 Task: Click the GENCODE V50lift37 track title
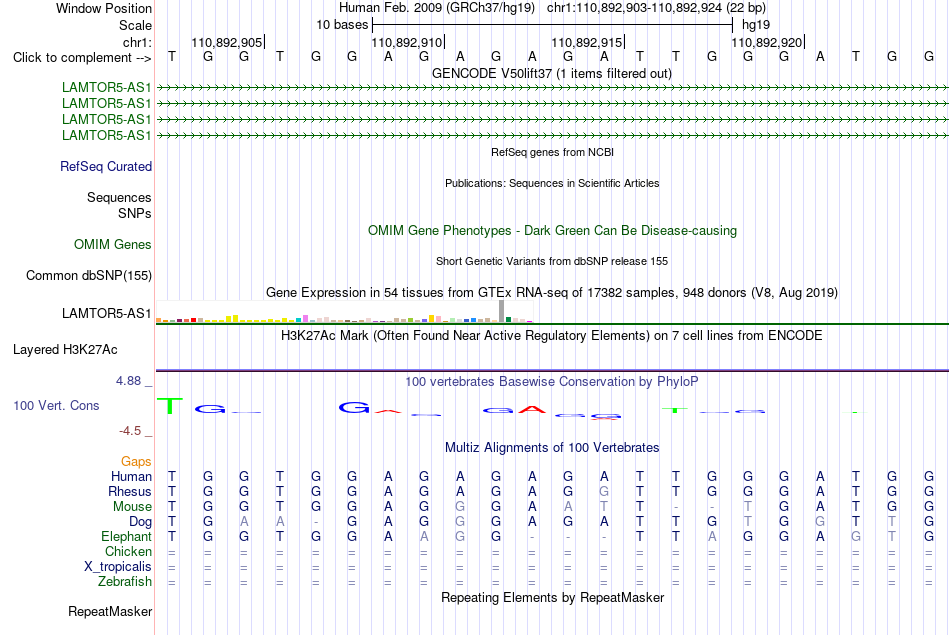(552, 73)
